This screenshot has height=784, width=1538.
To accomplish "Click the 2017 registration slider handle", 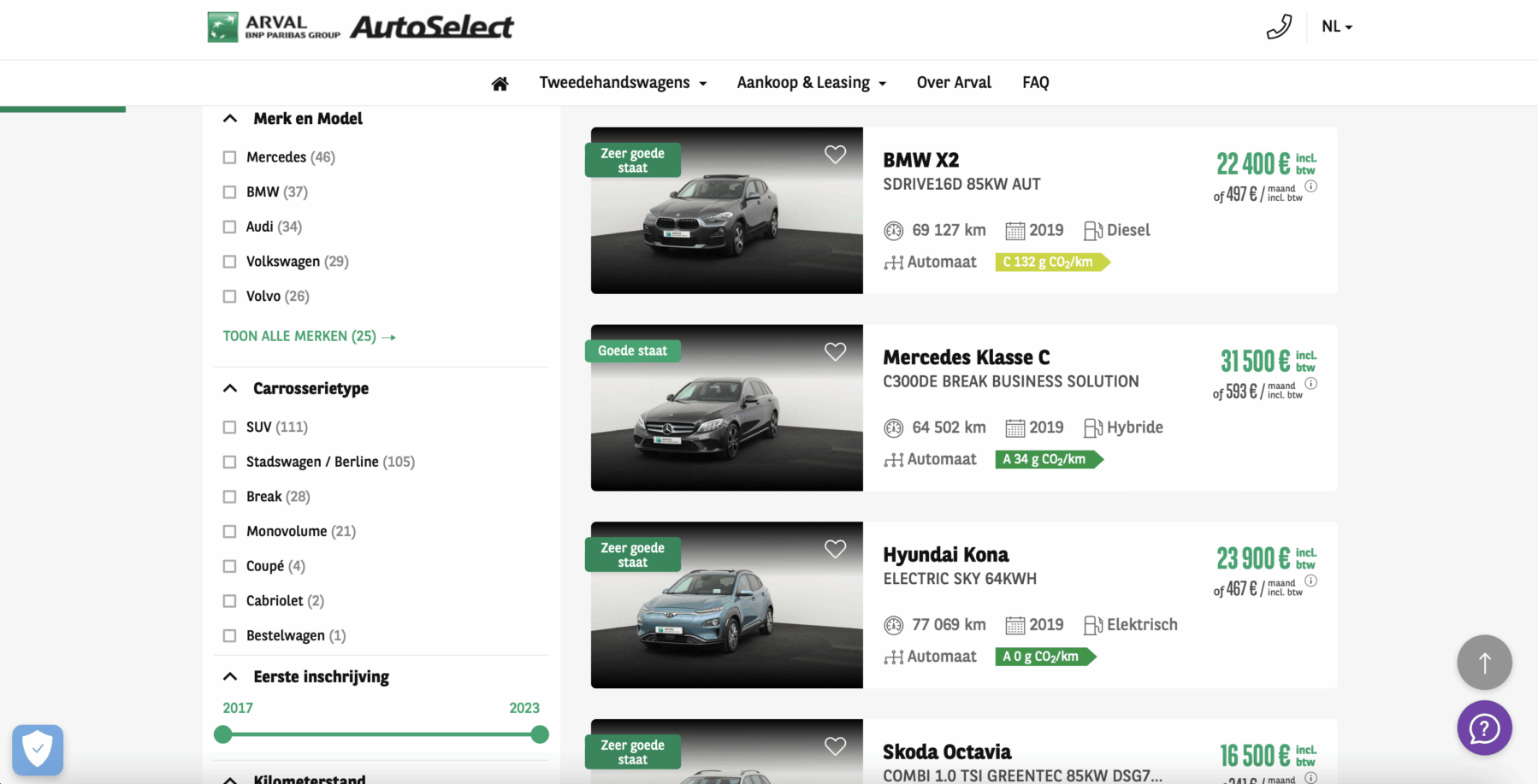I will coord(223,734).
